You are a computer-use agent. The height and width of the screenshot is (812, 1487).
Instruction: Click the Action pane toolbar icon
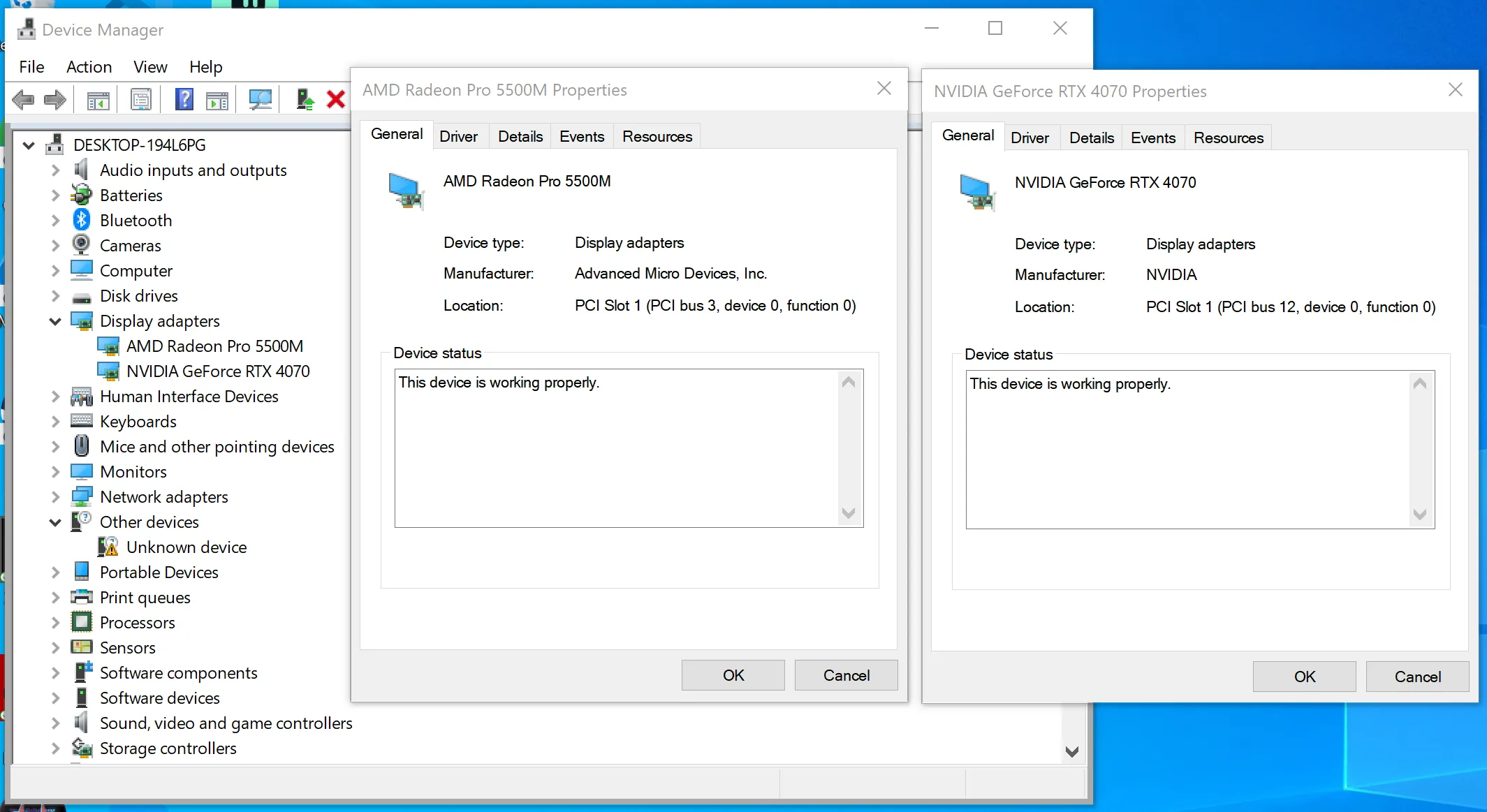217,100
